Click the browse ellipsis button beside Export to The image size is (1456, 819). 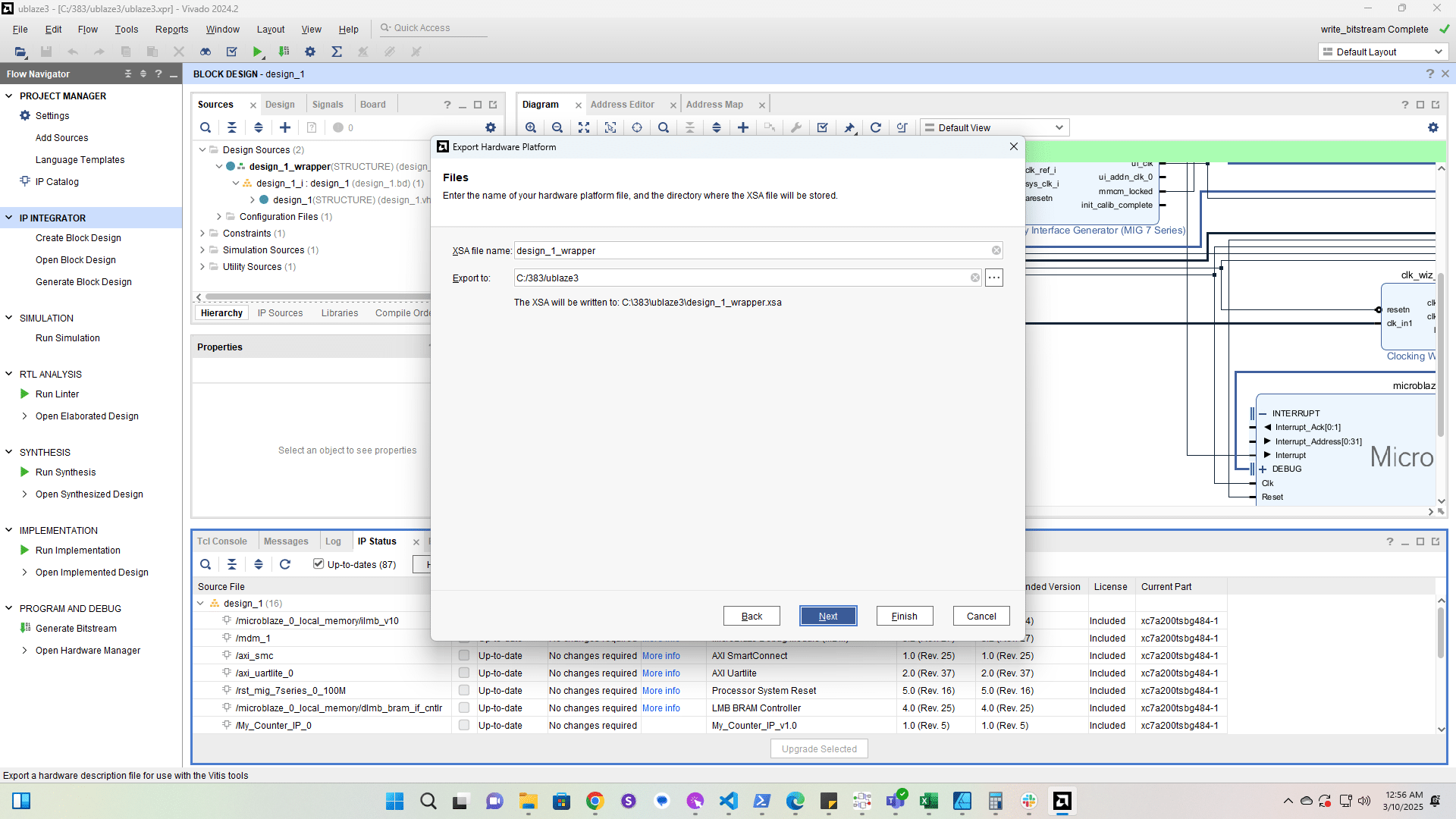tap(994, 278)
